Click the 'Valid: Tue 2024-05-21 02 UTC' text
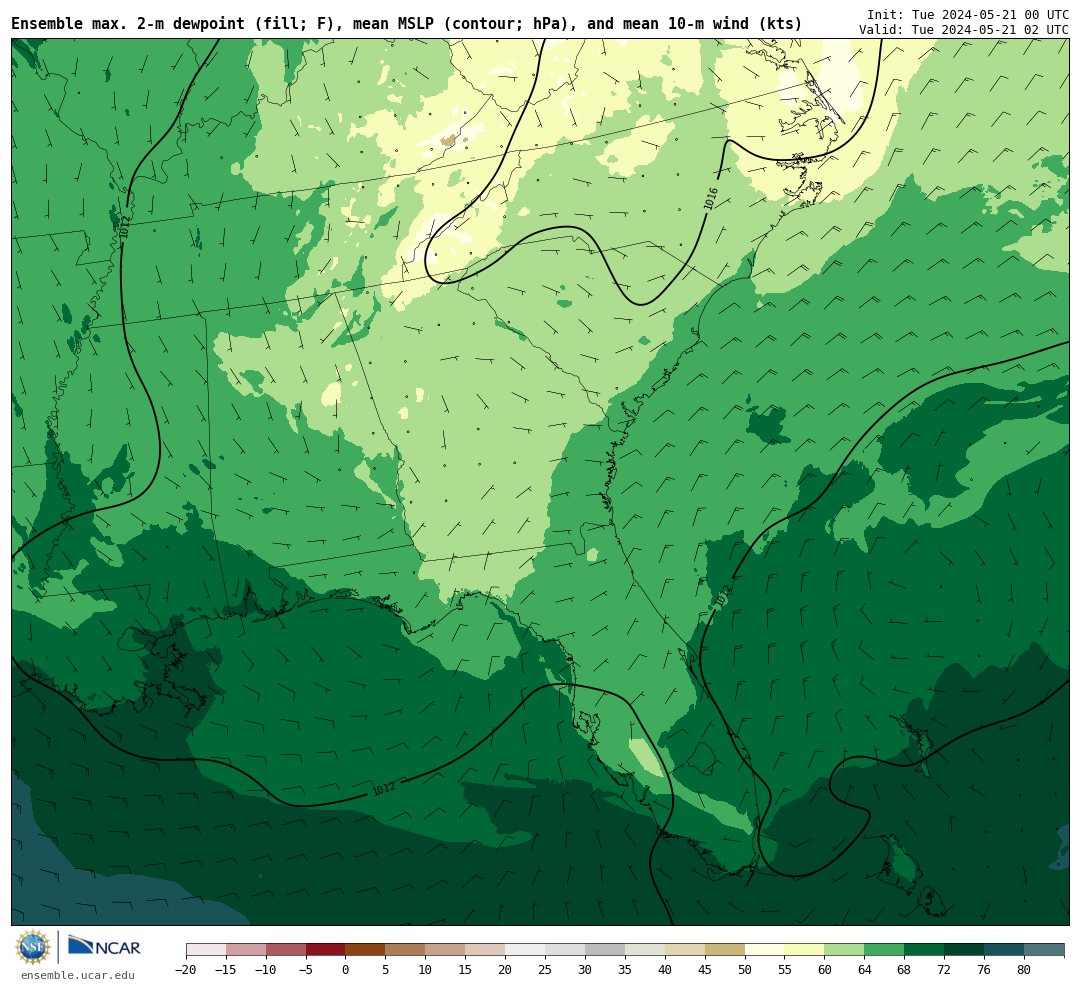The width and height of the screenshot is (1080, 988). [964, 30]
